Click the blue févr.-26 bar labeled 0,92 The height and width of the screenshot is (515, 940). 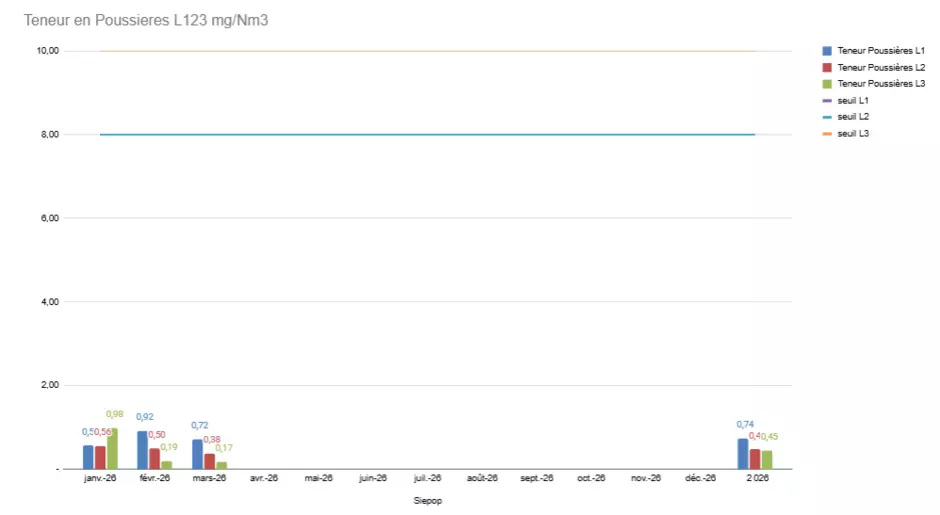point(143,450)
